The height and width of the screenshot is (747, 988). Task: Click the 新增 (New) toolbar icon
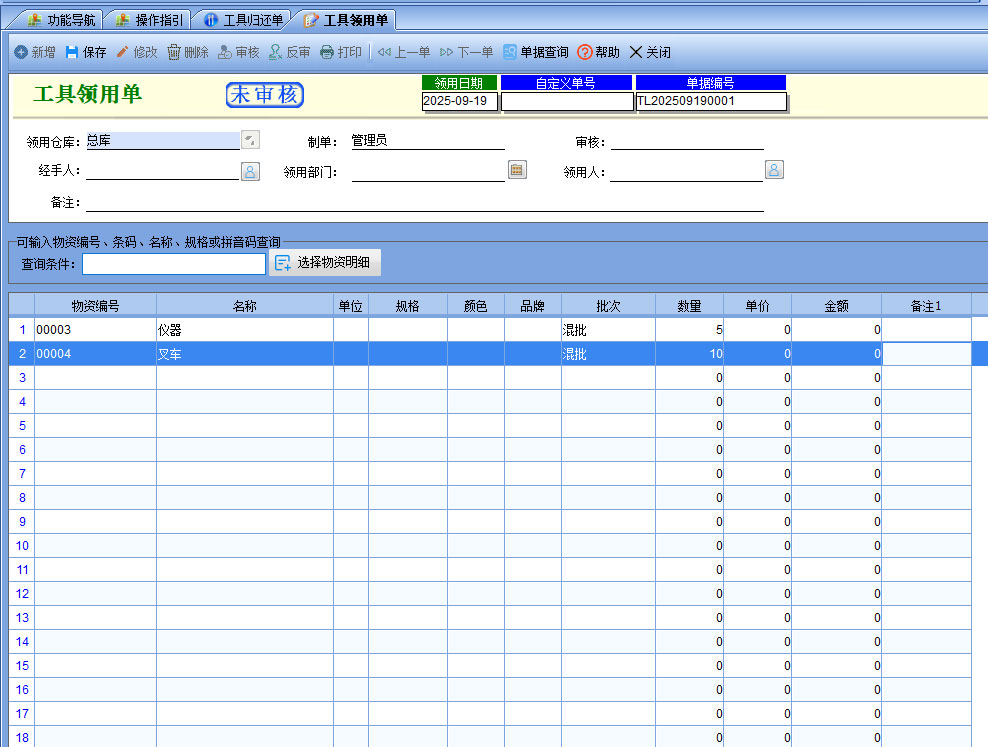21,52
